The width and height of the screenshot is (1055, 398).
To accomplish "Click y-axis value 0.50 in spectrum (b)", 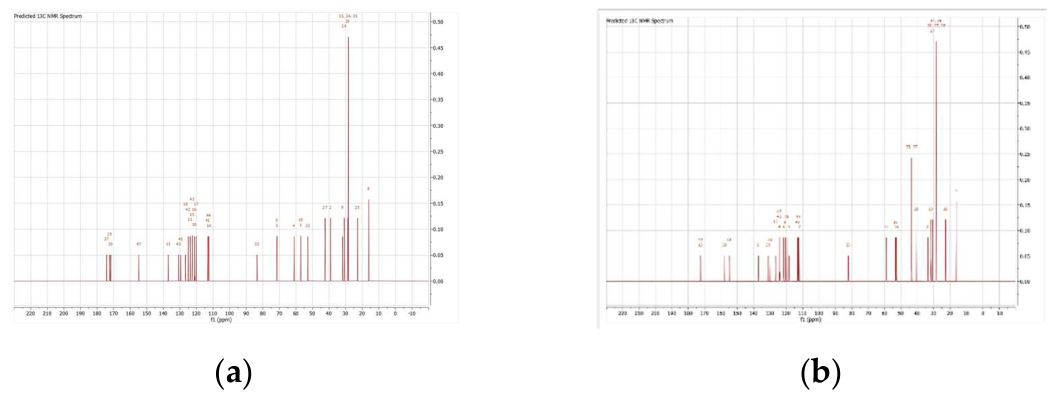I will click(x=1025, y=28).
